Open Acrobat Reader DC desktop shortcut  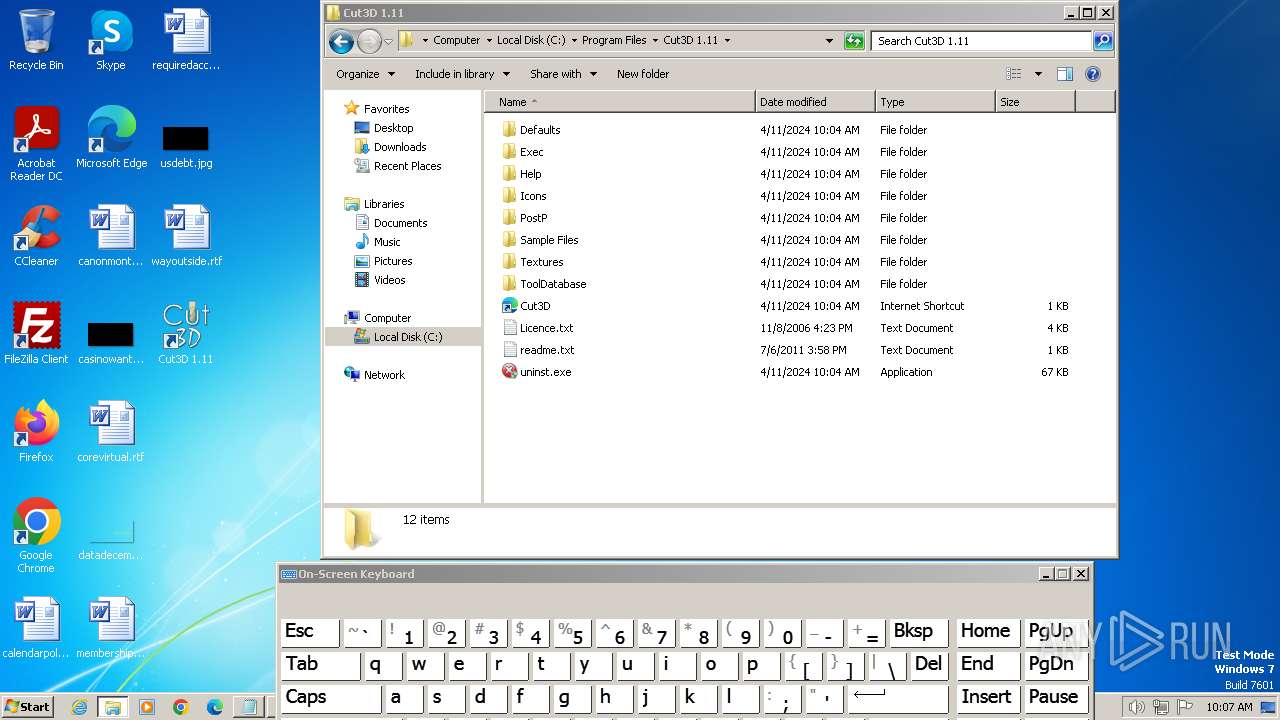(x=36, y=144)
